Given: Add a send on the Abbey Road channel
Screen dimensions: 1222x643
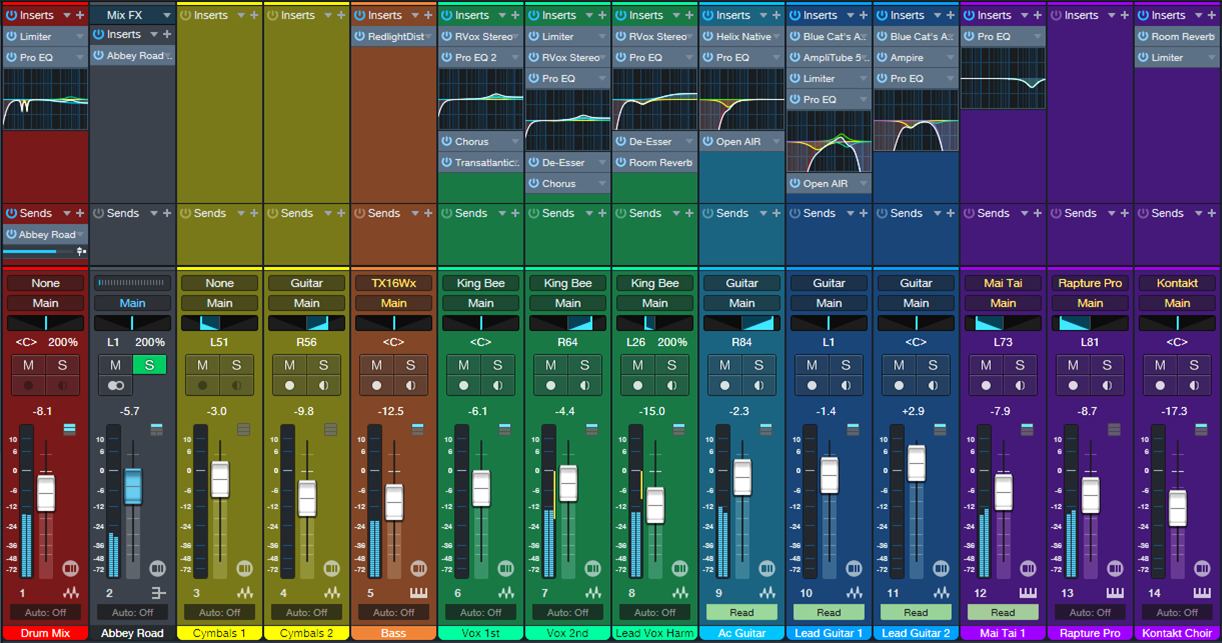Looking at the screenshot, I should 167,213.
